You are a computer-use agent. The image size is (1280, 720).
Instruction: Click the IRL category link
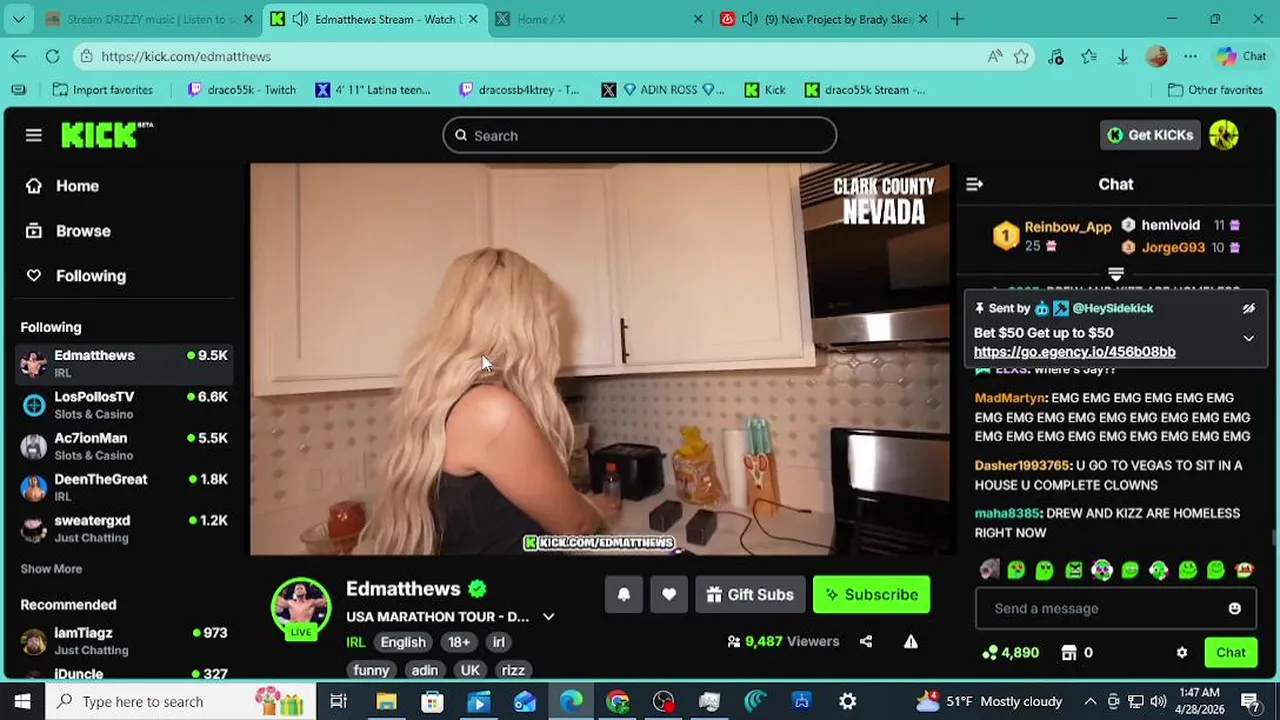point(356,642)
